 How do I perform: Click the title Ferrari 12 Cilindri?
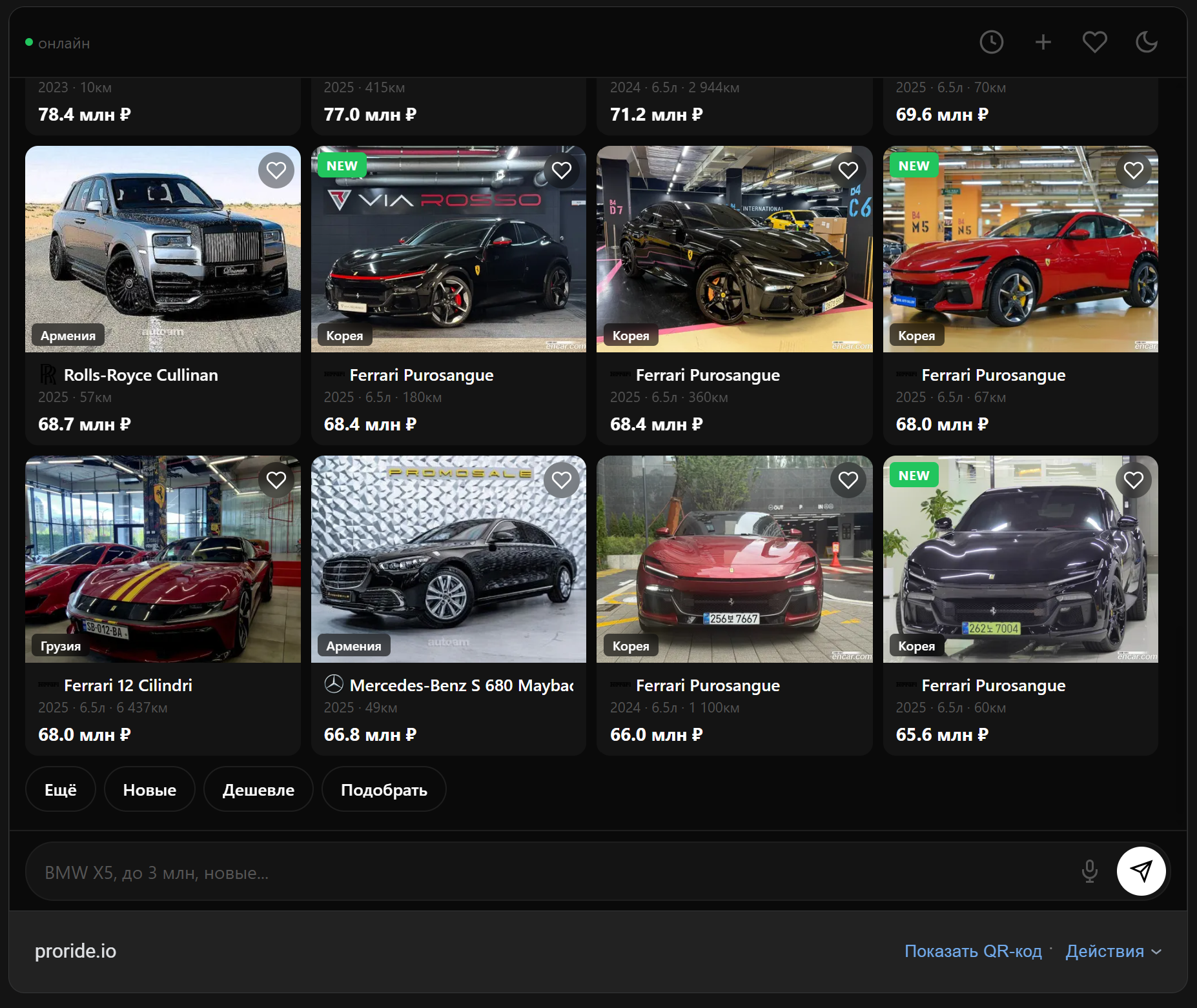coord(128,685)
